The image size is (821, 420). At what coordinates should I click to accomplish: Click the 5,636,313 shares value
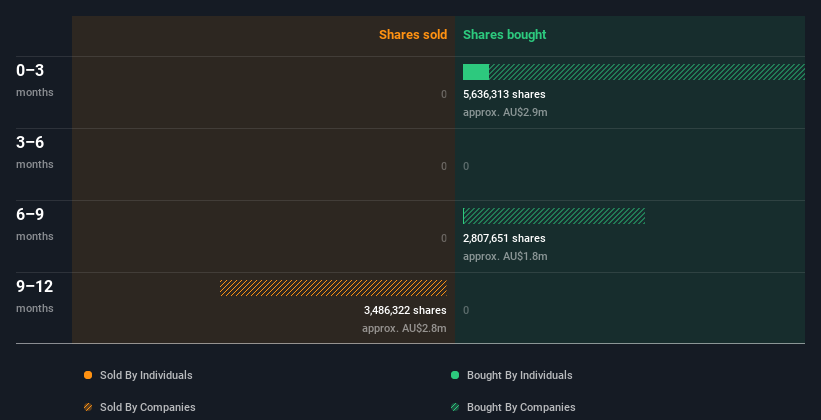pos(504,94)
